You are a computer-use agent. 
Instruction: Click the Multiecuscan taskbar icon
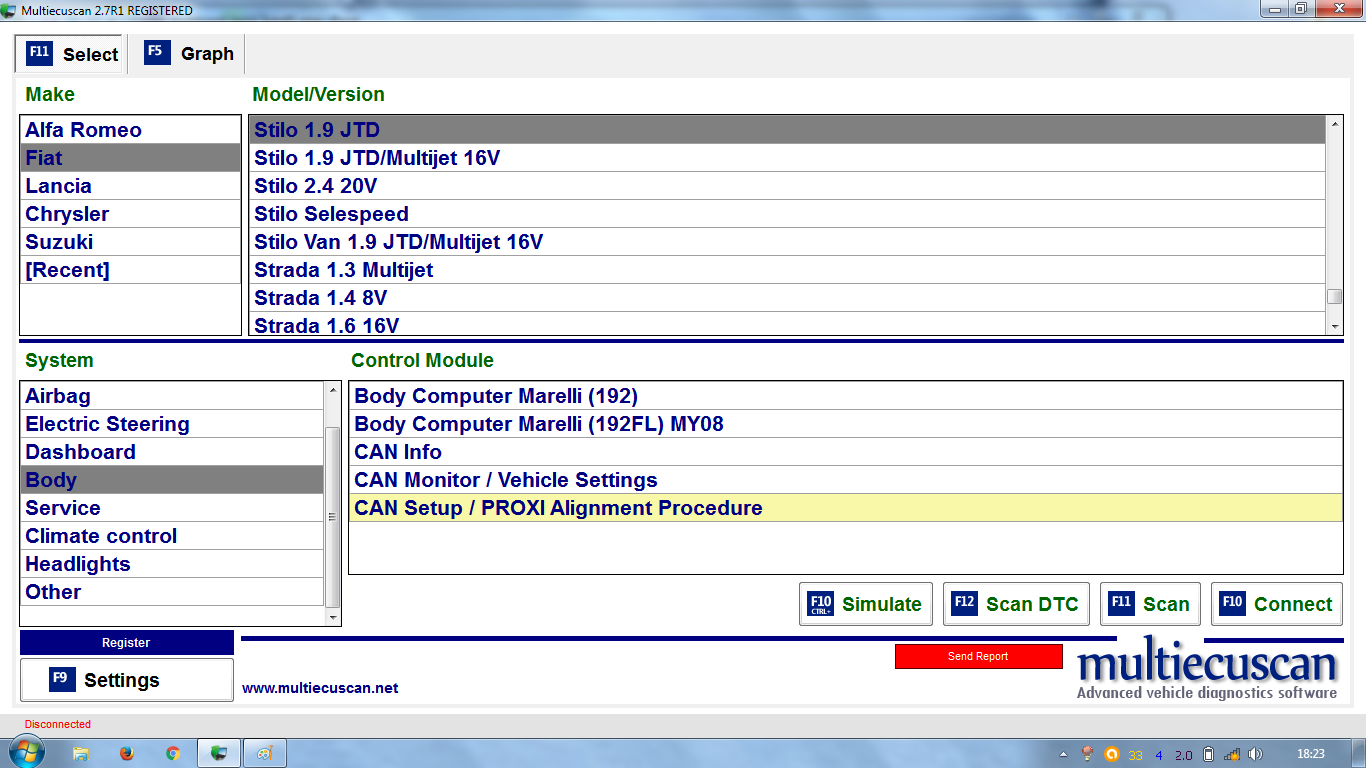click(x=219, y=753)
